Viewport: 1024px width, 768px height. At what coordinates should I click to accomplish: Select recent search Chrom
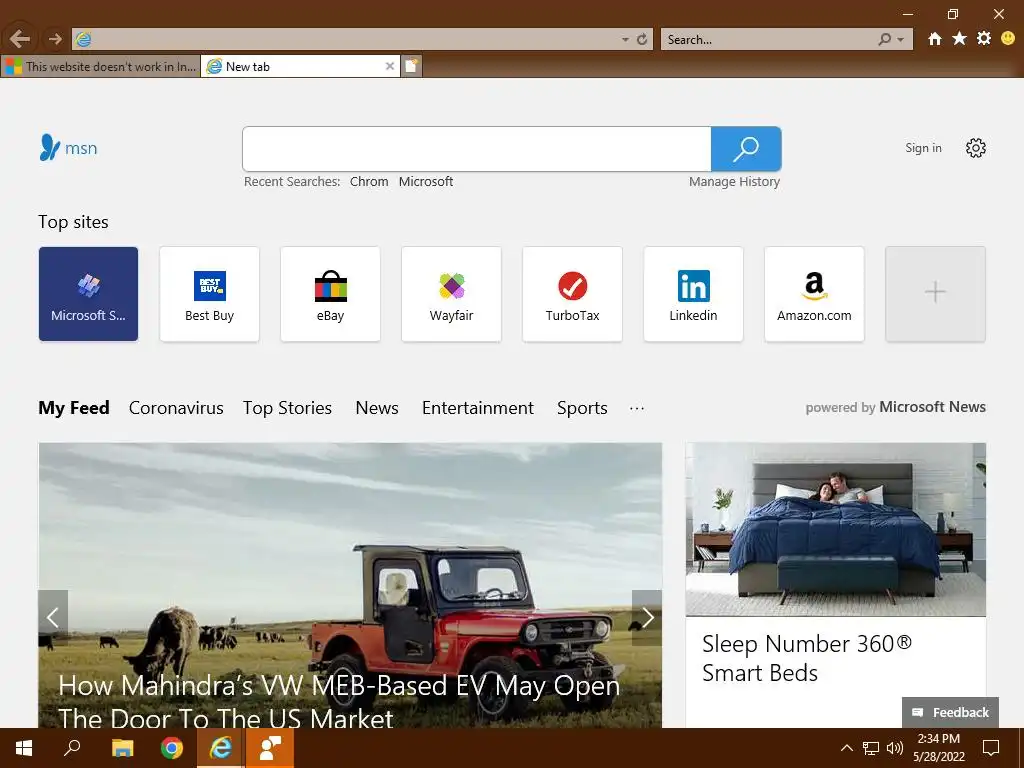[x=369, y=182]
